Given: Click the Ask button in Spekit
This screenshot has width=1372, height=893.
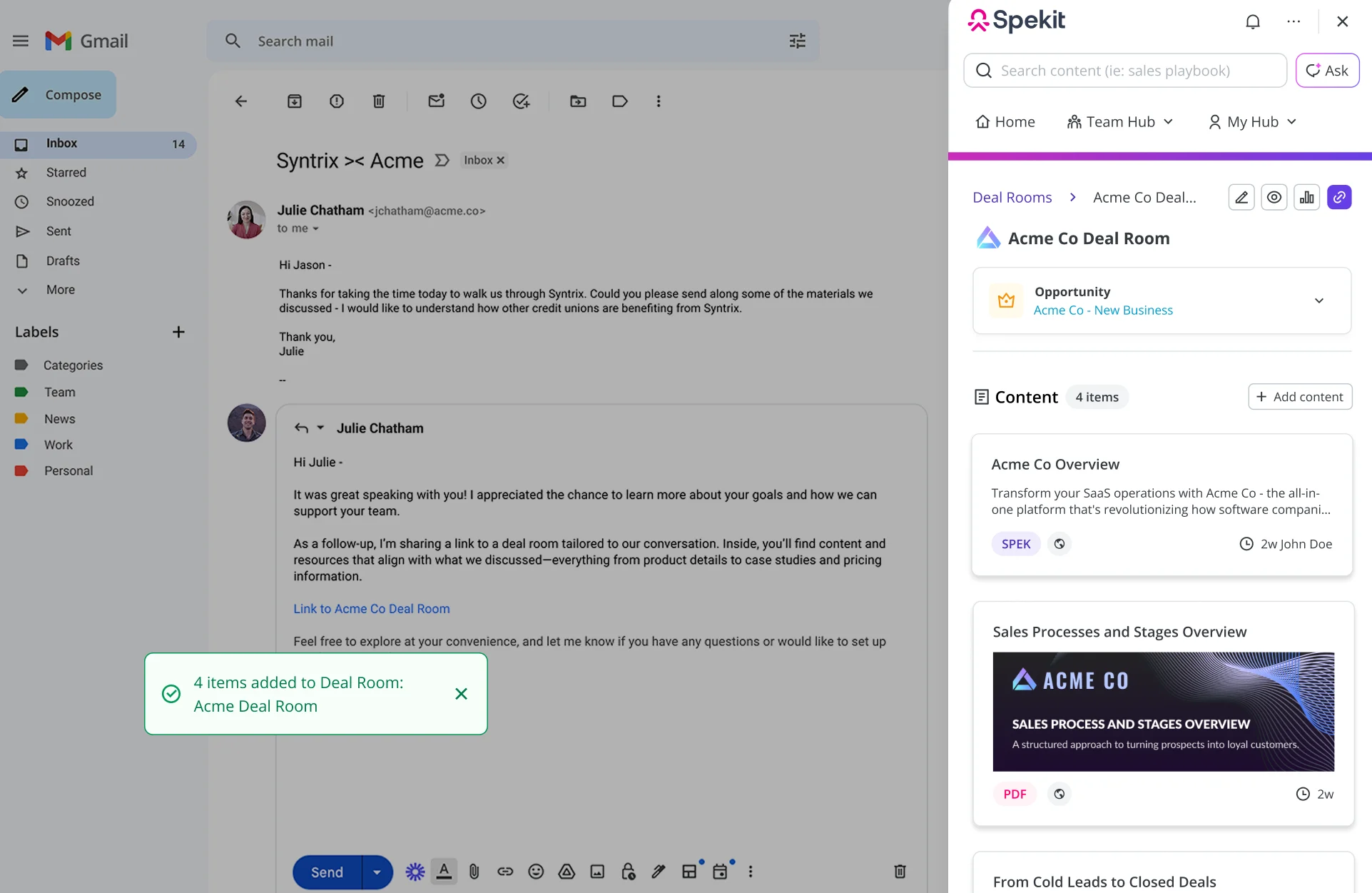Looking at the screenshot, I should pos(1327,71).
